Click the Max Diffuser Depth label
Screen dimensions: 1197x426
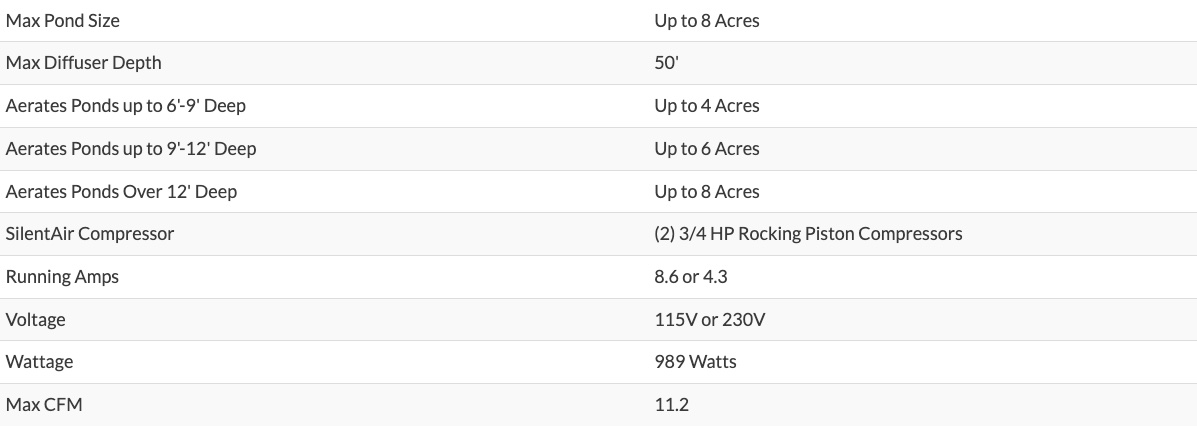(x=83, y=63)
